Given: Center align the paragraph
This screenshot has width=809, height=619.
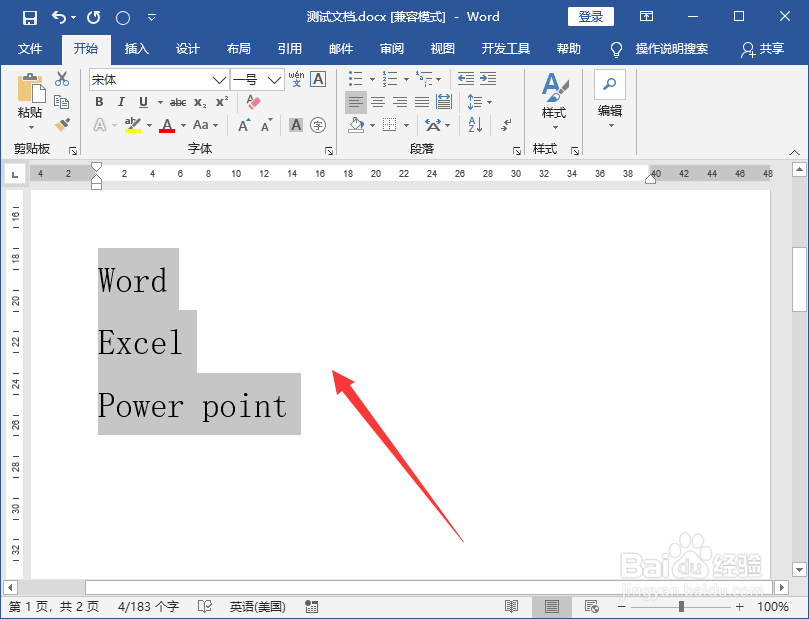Looking at the screenshot, I should pyautogui.click(x=378, y=102).
